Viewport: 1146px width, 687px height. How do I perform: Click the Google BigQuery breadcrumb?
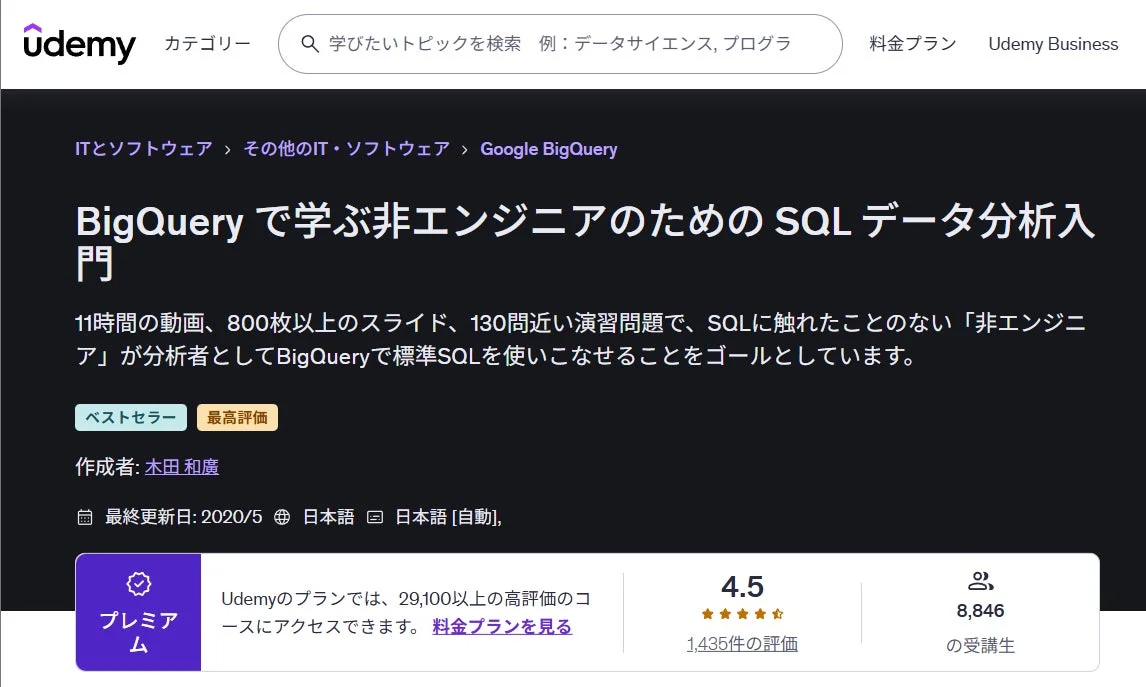[x=549, y=148]
